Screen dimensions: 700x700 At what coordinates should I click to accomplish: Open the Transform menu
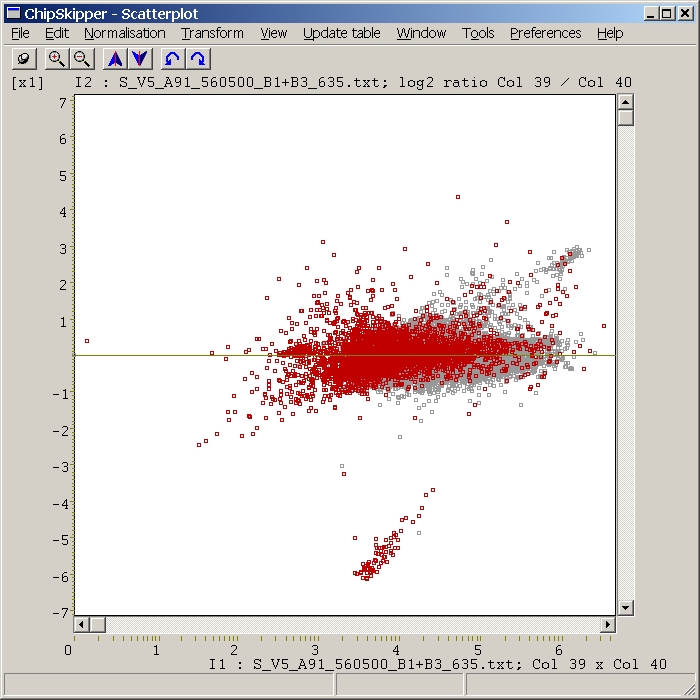(x=212, y=33)
